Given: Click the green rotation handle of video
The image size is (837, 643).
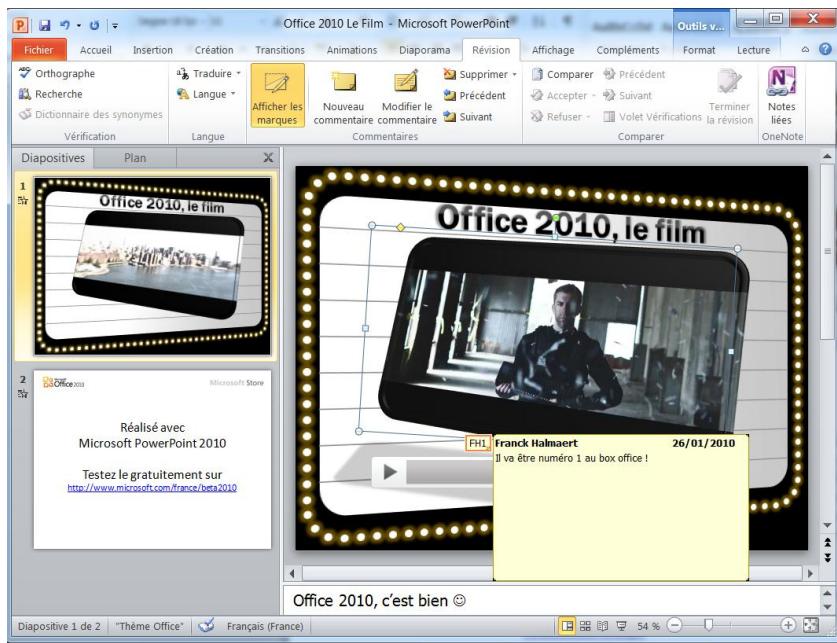Looking at the screenshot, I should pos(556,218).
